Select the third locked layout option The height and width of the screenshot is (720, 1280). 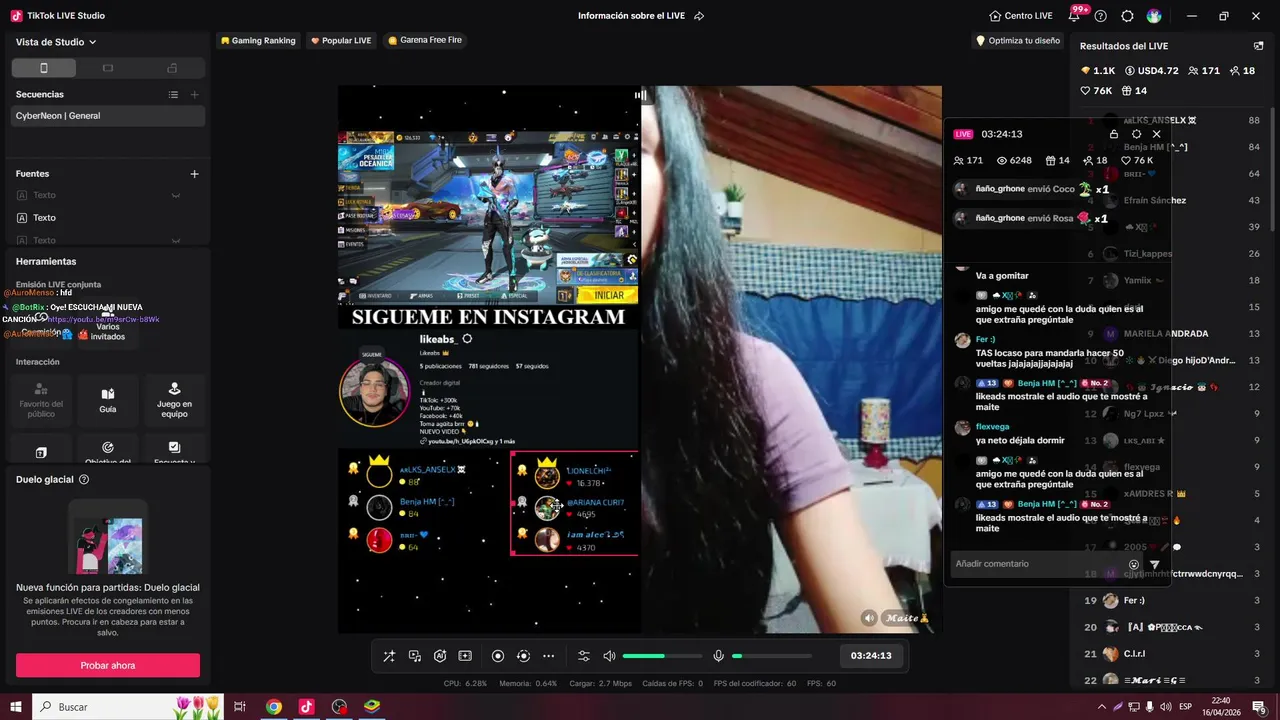coord(172,68)
